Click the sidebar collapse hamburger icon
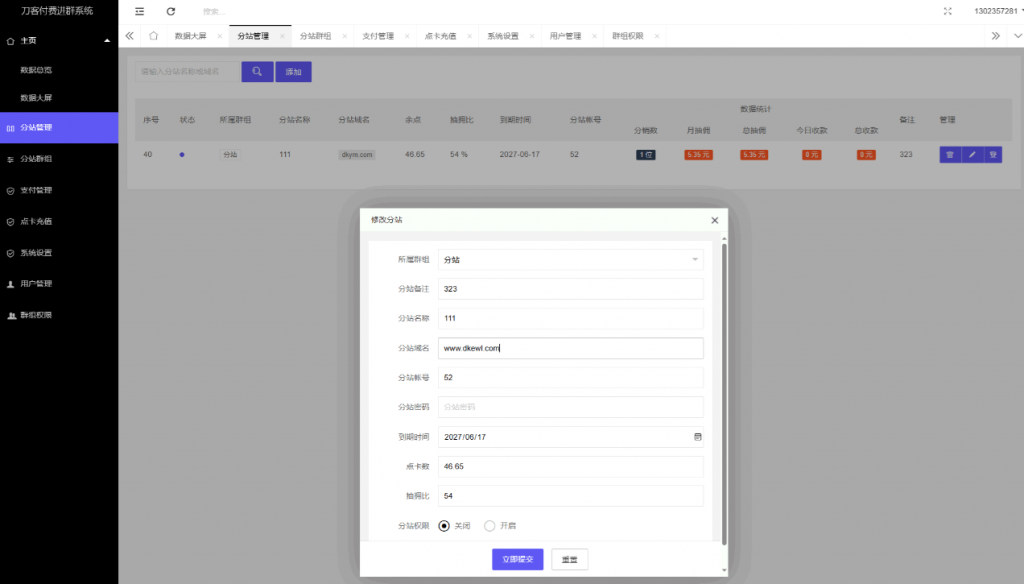 137,12
